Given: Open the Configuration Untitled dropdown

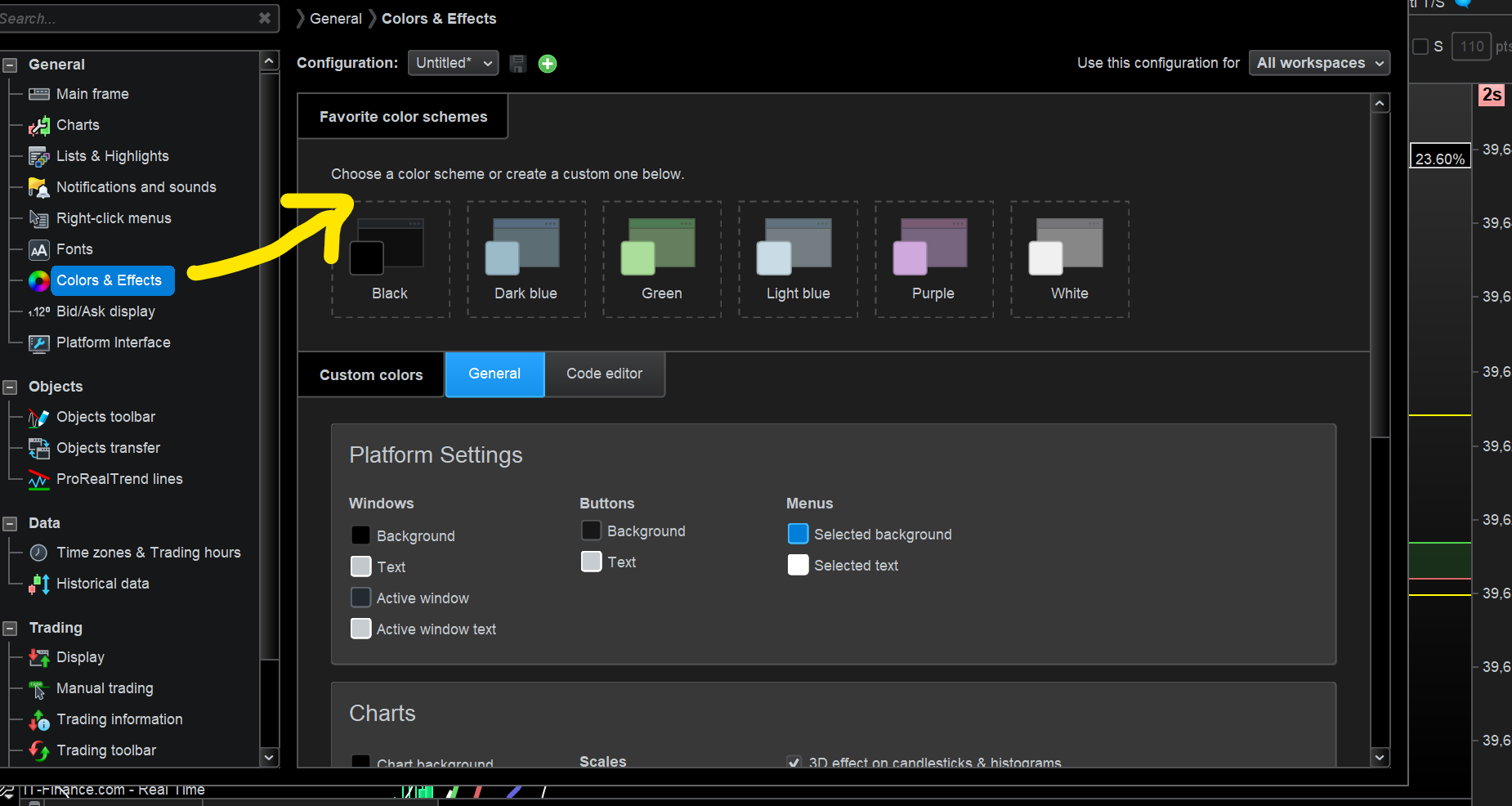Looking at the screenshot, I should point(454,63).
